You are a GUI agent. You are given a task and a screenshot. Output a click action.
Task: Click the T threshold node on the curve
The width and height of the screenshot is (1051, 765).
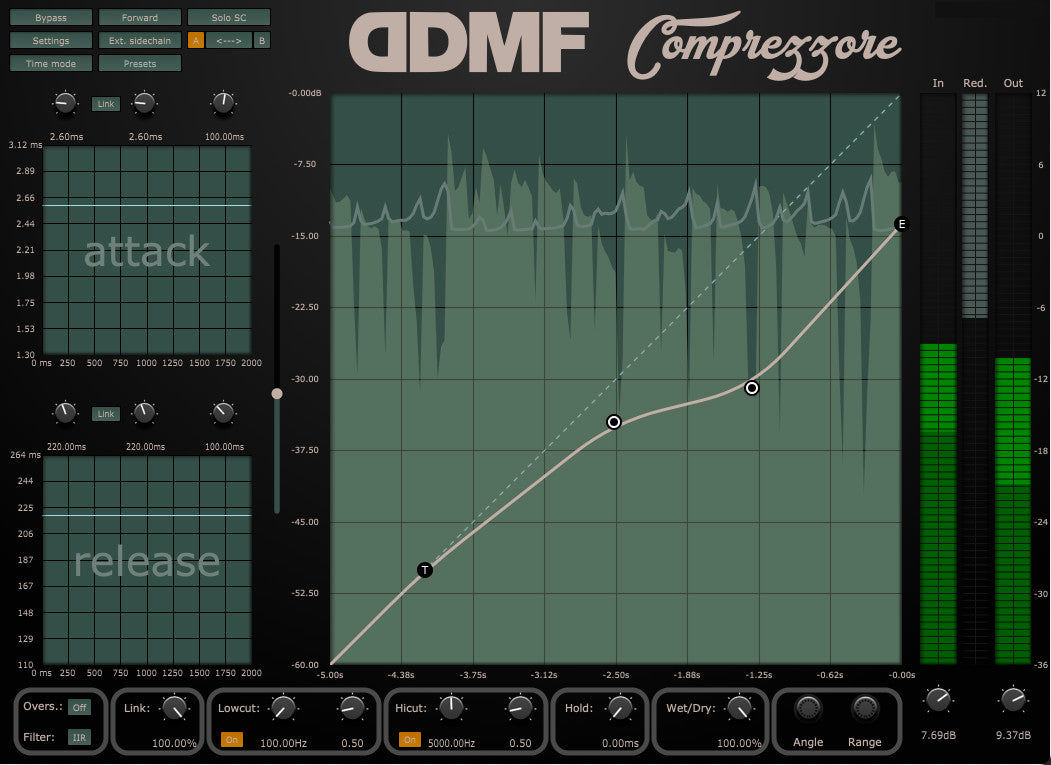[x=425, y=570]
